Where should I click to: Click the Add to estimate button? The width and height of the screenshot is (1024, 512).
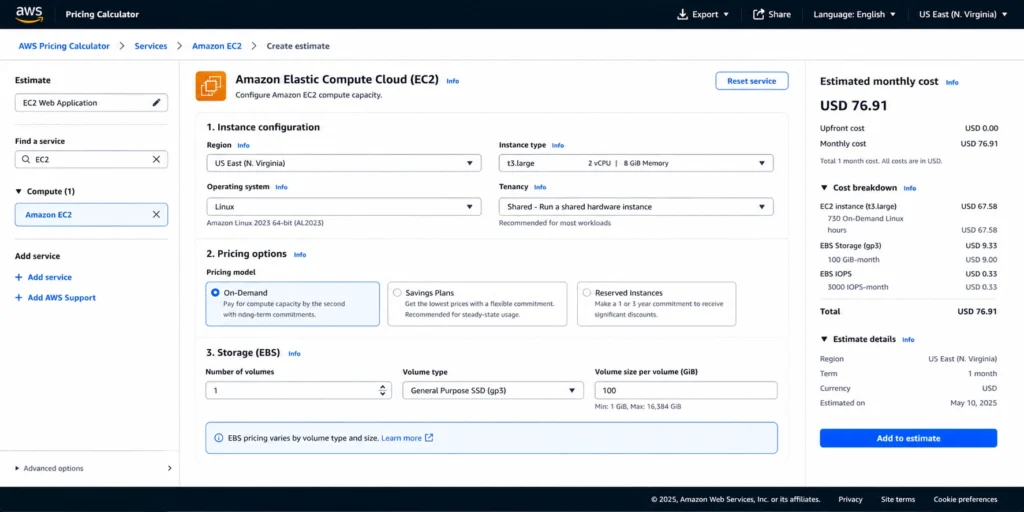tap(908, 438)
